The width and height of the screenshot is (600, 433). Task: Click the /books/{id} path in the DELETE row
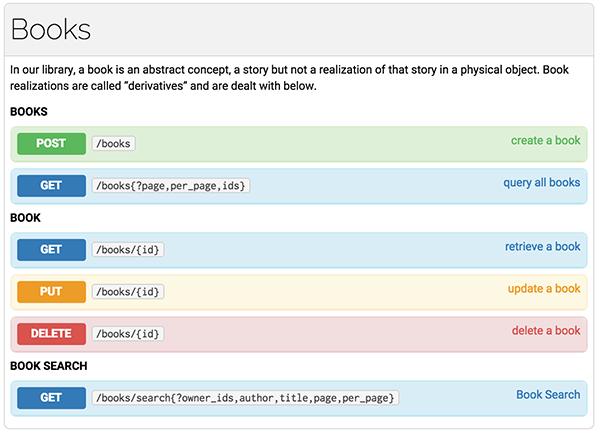tap(127, 333)
